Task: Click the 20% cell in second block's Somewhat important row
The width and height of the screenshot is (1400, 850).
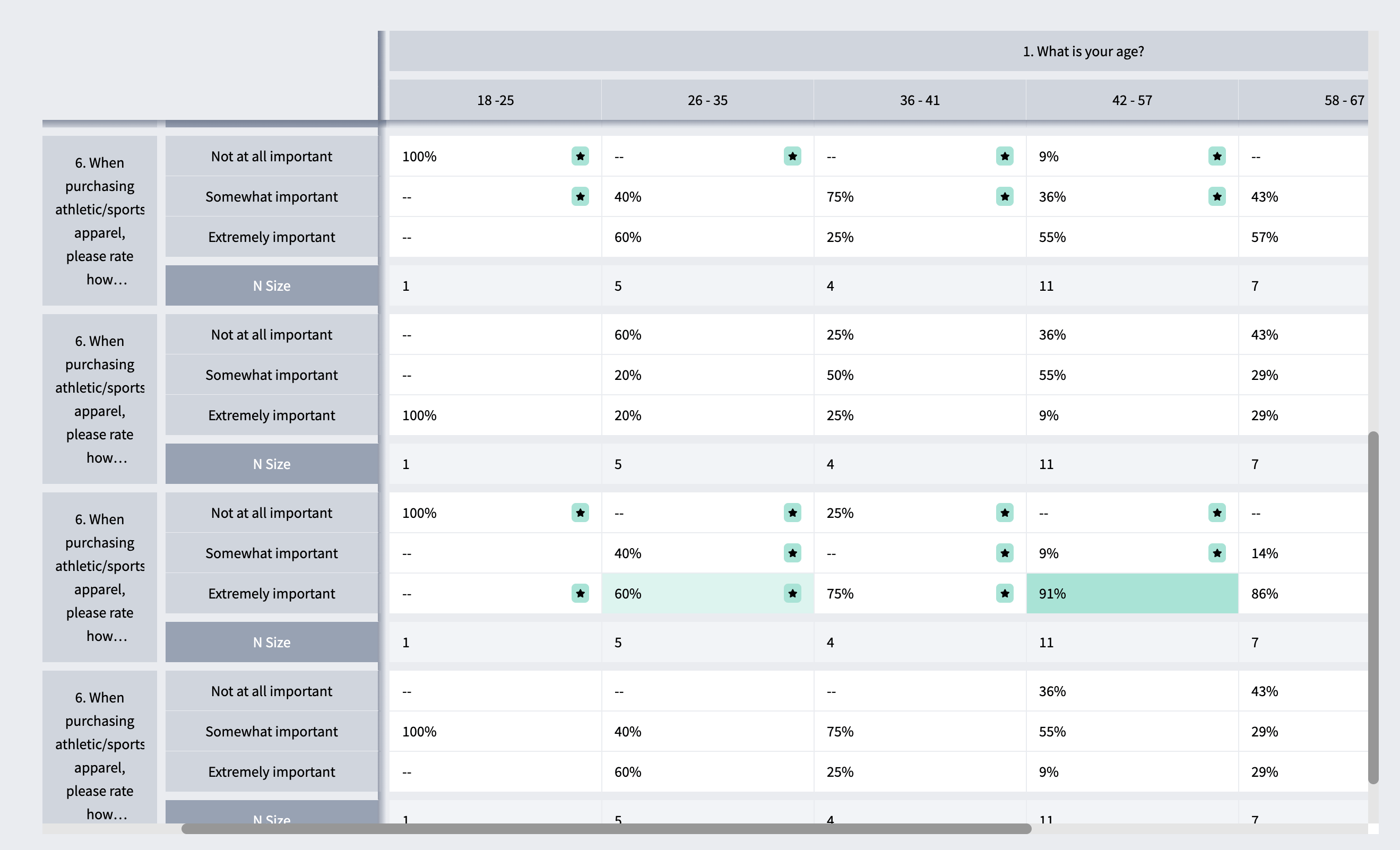Action: [707, 375]
